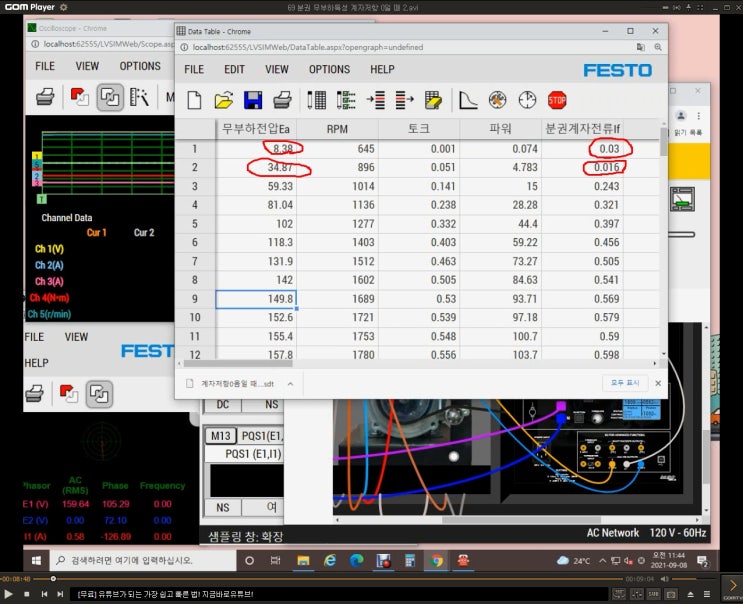Viewport: 743px width, 604px height.
Task: Click the site info icon beside localhost URL
Action: (184, 47)
